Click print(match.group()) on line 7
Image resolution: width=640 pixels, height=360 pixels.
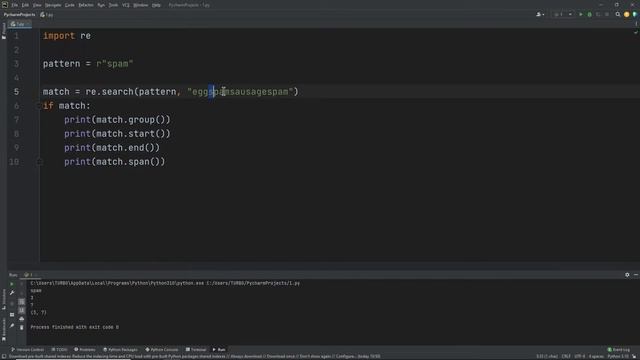tap(117, 120)
